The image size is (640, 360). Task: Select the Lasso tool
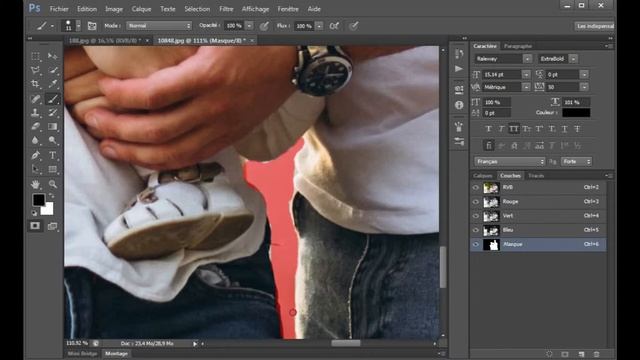(x=36, y=70)
